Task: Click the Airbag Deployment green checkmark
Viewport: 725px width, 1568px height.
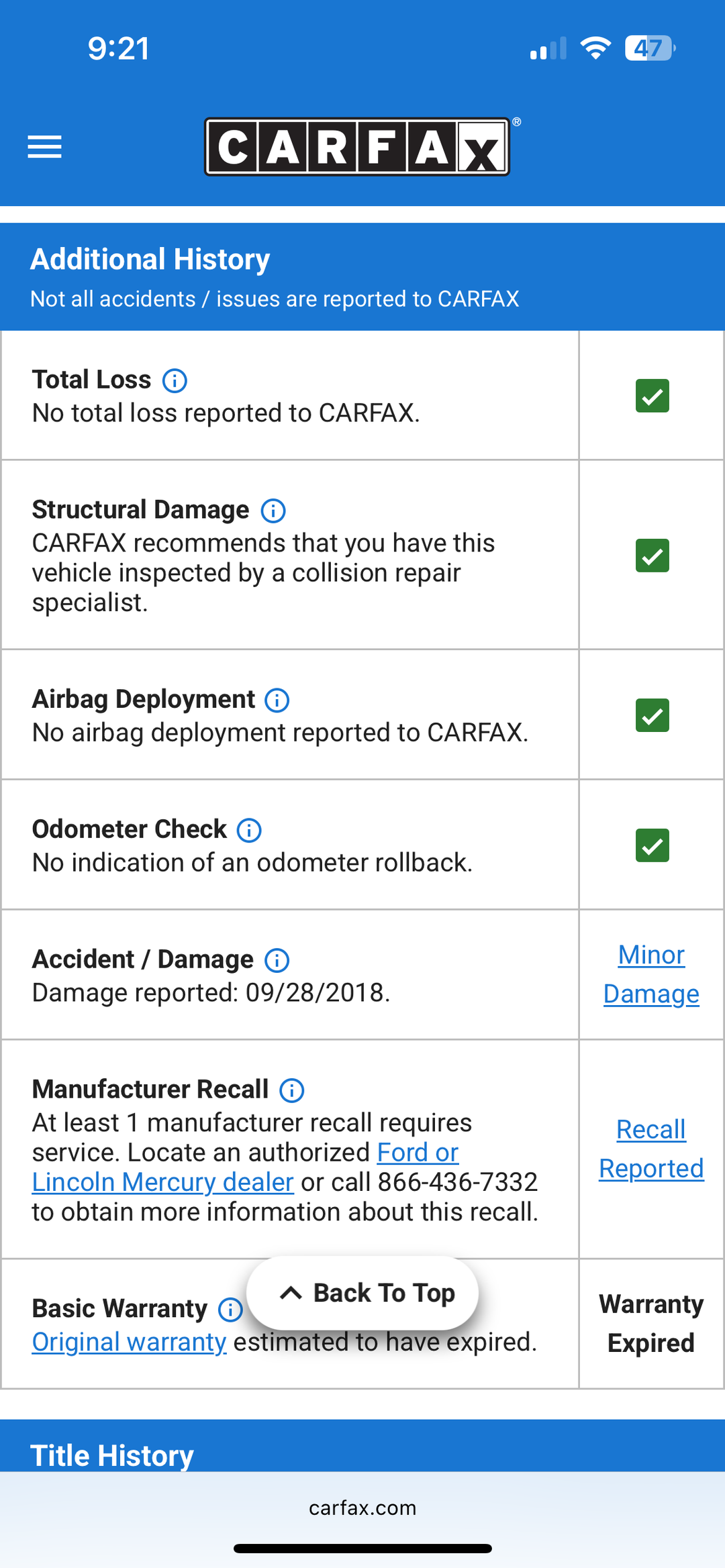Action: click(x=652, y=715)
